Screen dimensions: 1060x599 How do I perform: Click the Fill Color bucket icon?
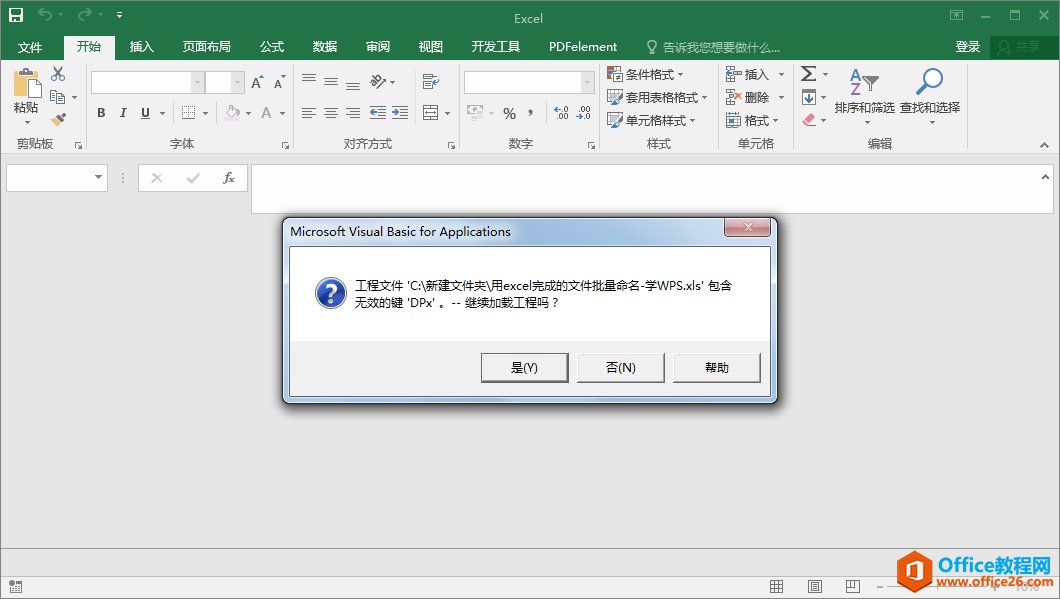tap(233, 112)
